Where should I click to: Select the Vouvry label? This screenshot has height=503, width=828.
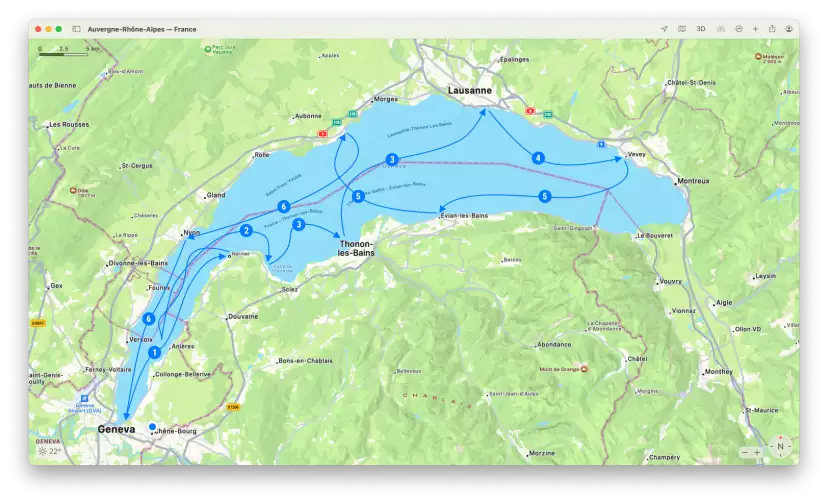click(671, 281)
